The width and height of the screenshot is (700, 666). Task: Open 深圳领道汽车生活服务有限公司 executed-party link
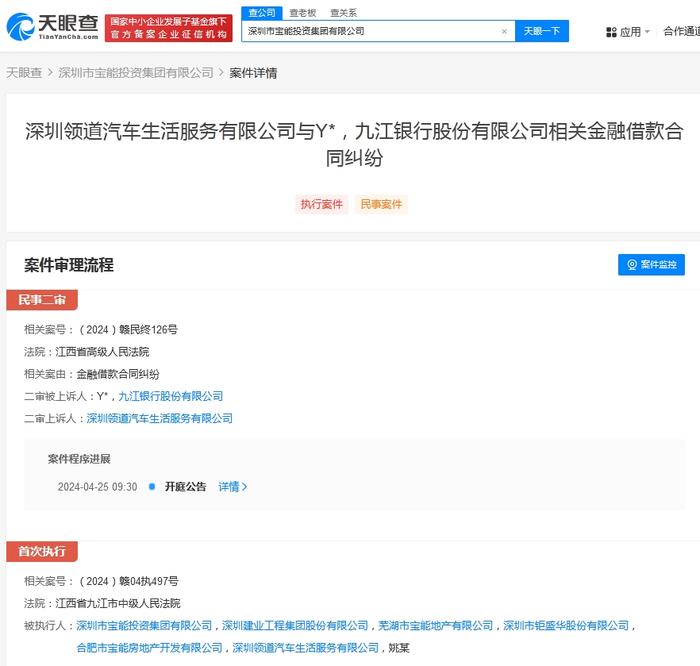[x=306, y=648]
